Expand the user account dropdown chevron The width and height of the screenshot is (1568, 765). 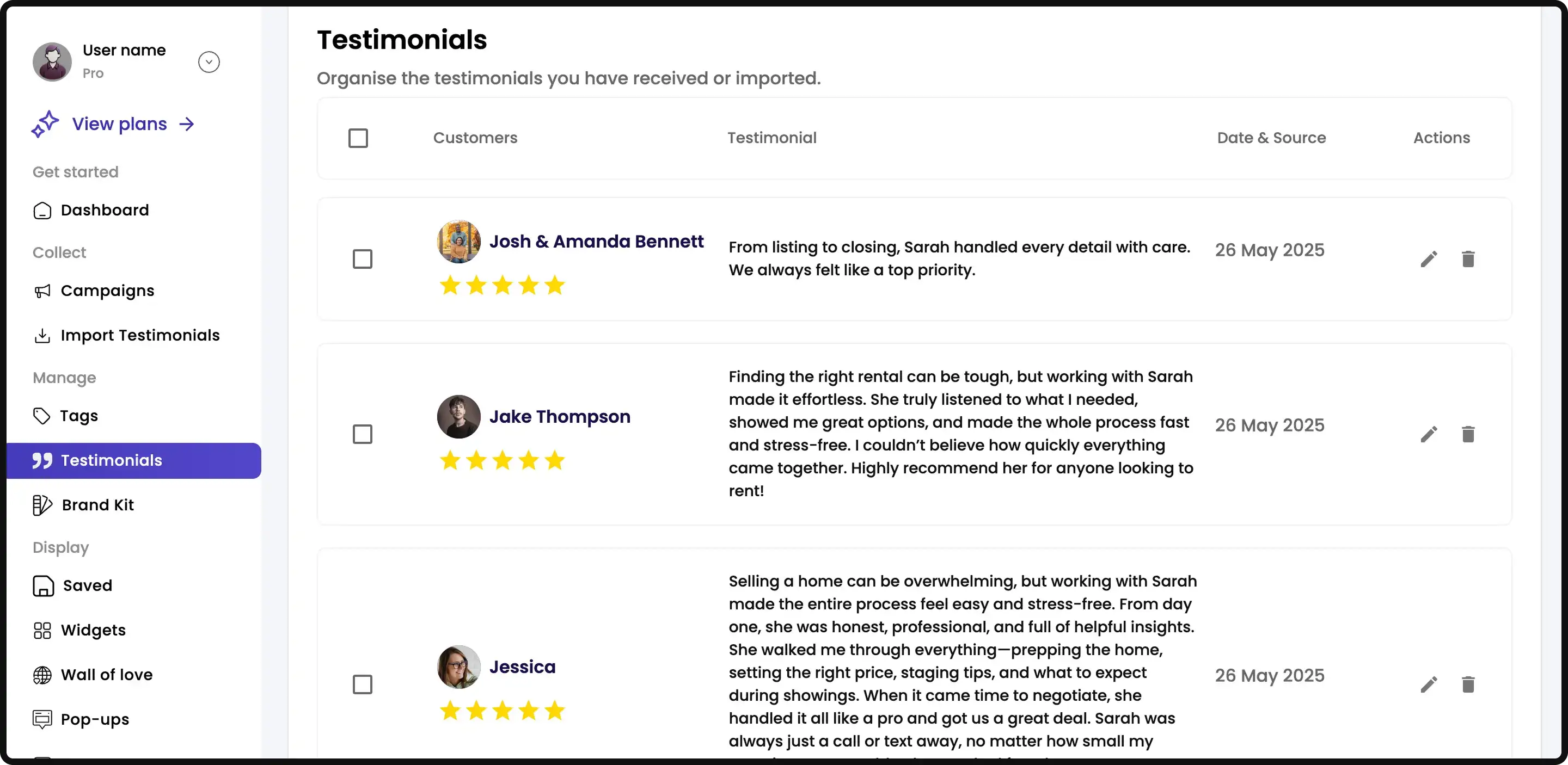209,62
